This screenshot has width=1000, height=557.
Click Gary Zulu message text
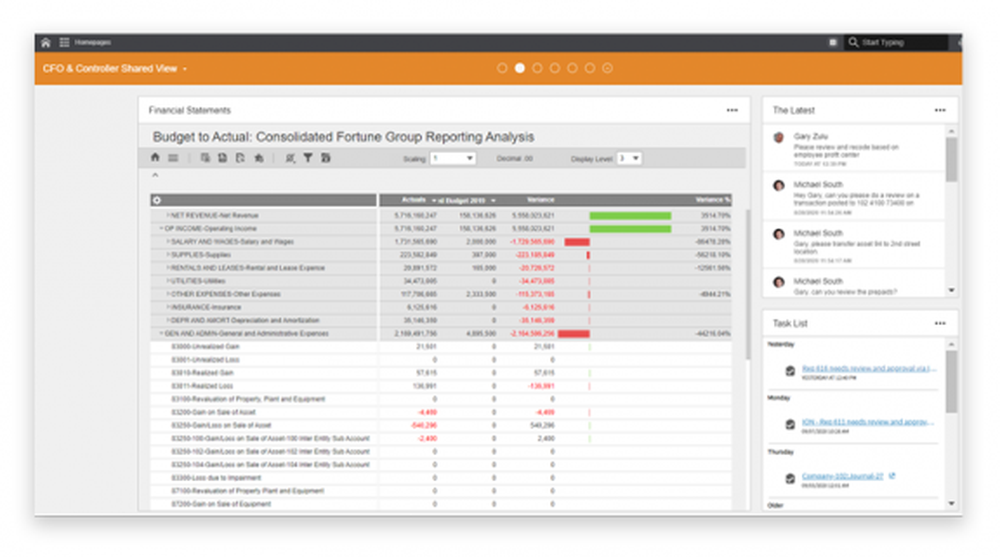pos(846,151)
